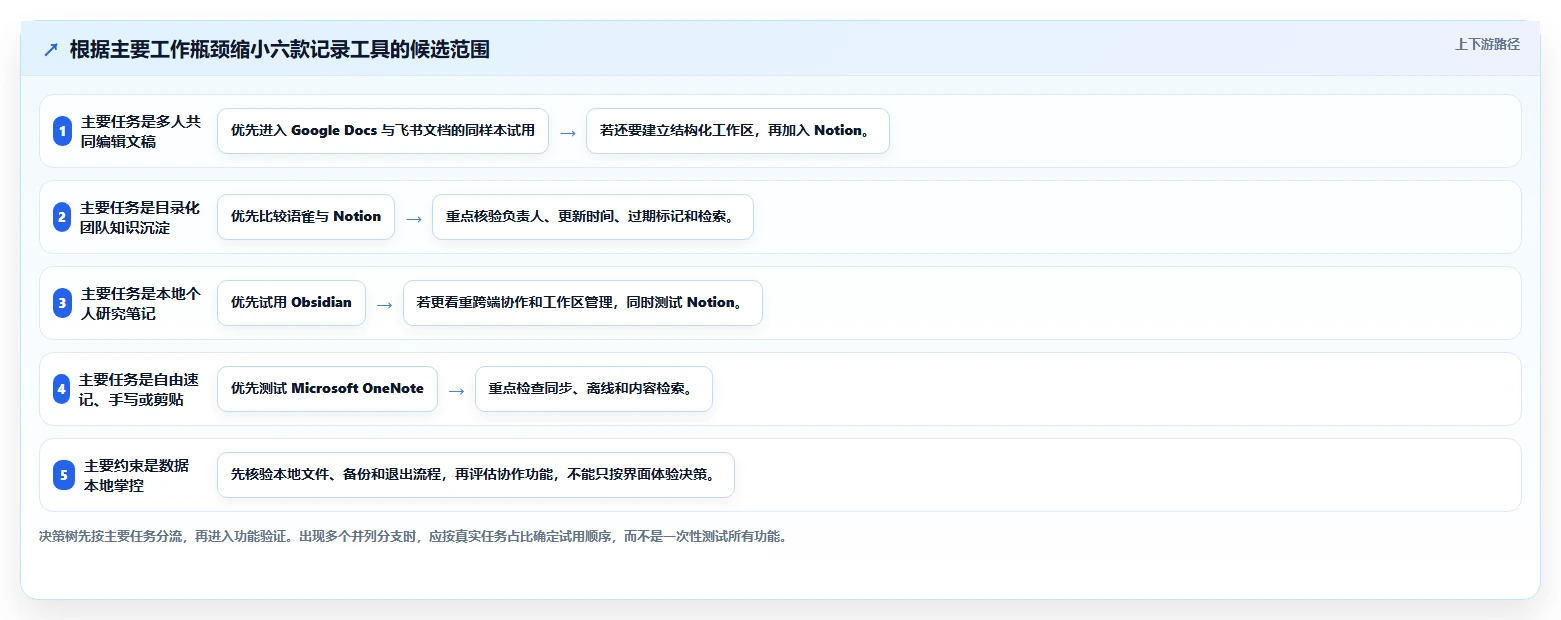Click the arrow after 优先测试 Microsoft OneNote
Viewport: 1561px width, 620px height.
tap(457, 391)
